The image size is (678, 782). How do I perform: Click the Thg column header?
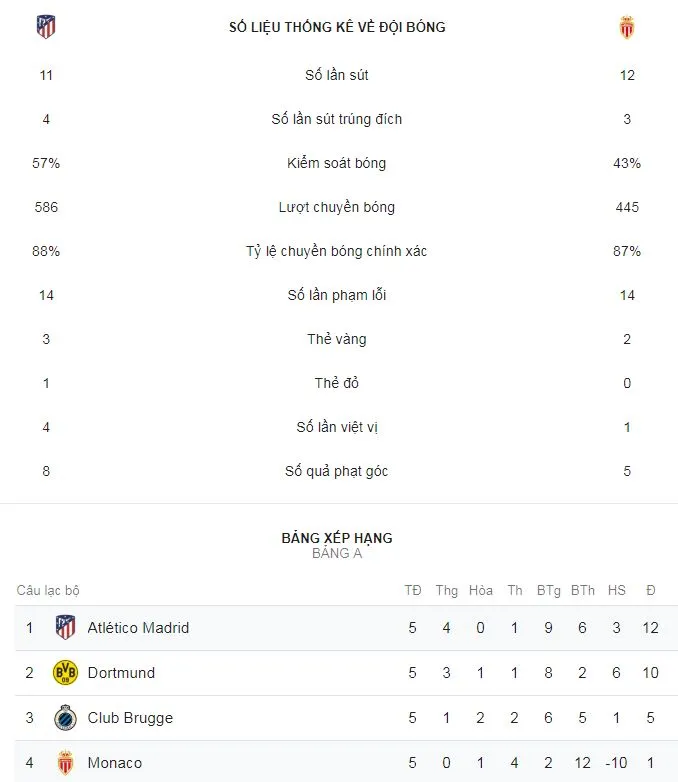tap(446, 591)
